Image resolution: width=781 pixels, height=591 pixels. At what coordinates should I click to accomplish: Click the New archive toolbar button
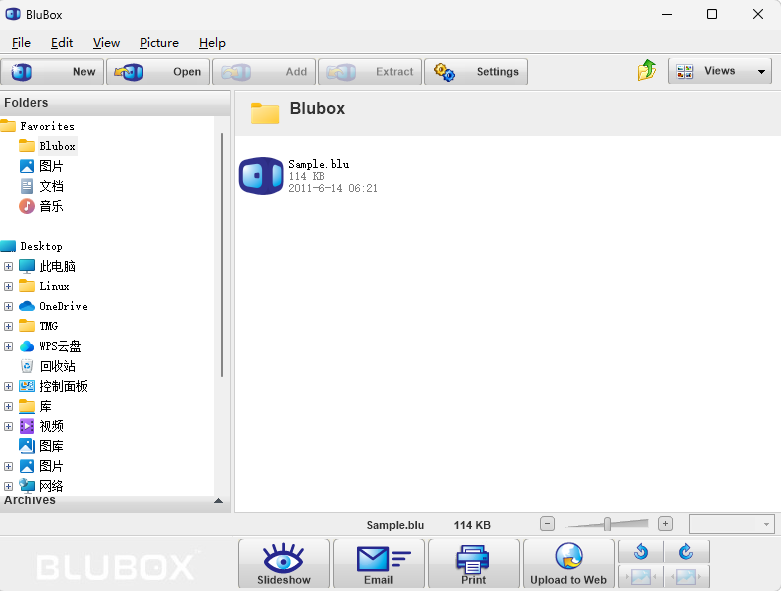[x=52, y=72]
